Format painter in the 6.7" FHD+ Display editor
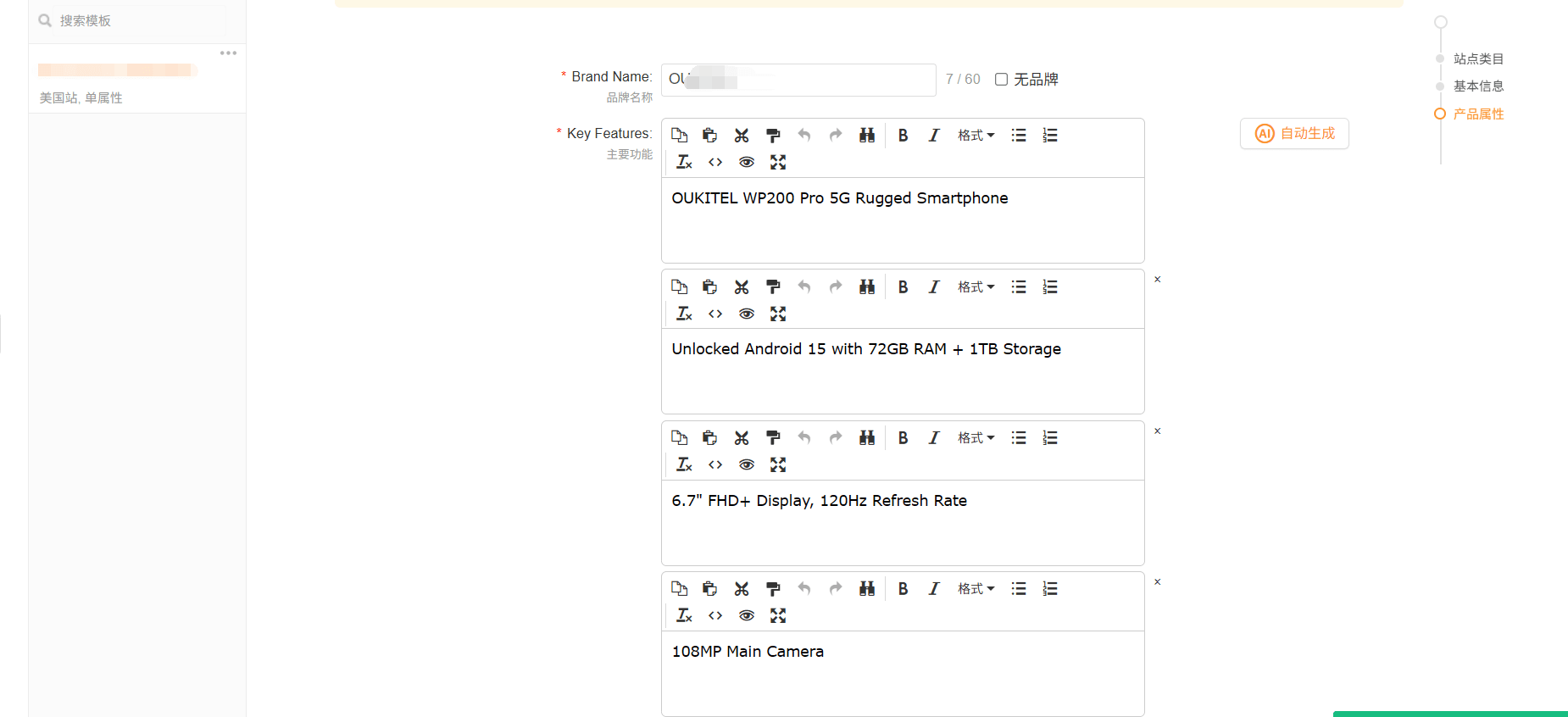This screenshot has height=717, width=1568. click(x=773, y=438)
